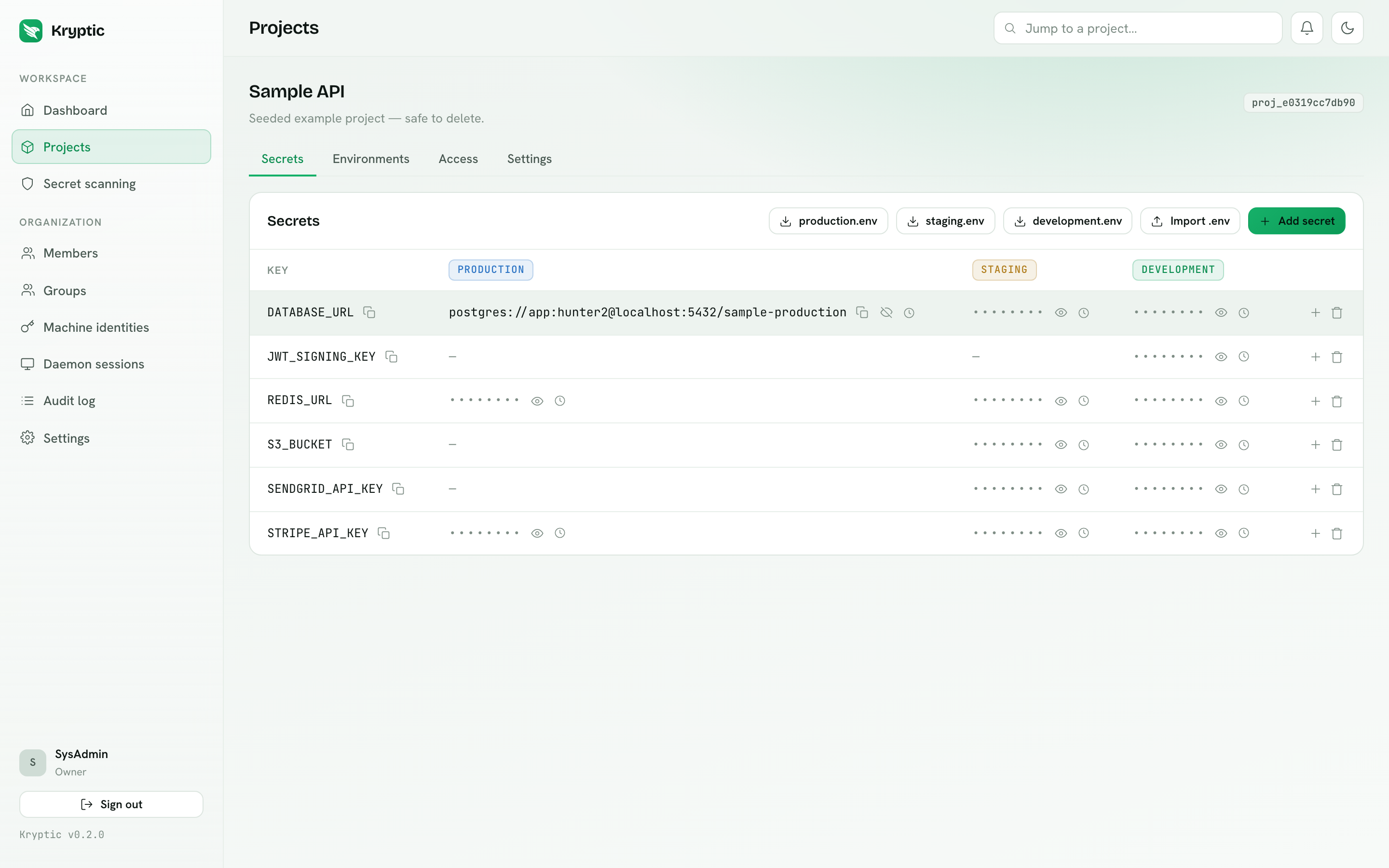Click the PRODUCTION environment badge

(491, 270)
